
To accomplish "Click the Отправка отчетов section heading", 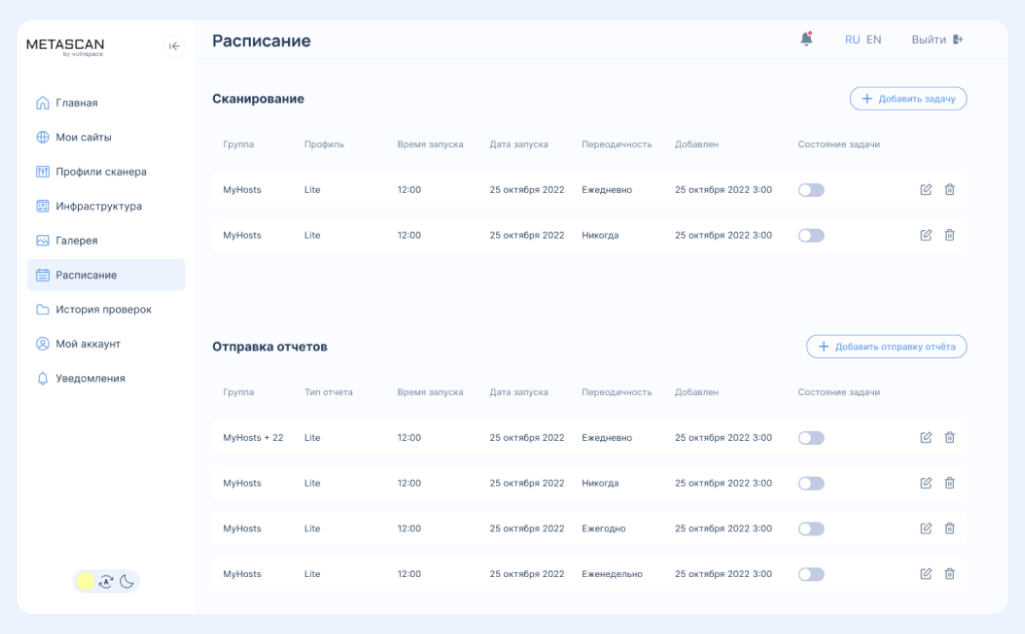I will pyautogui.click(x=269, y=346).
